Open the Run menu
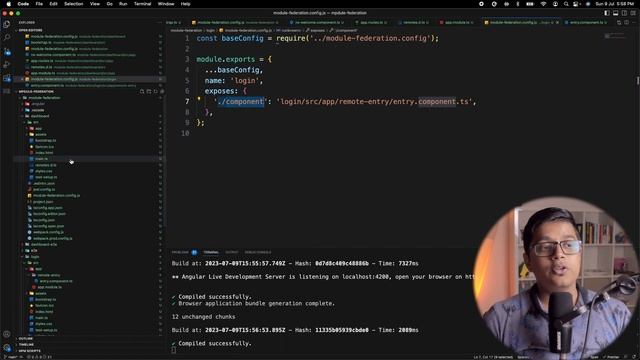Screen dimensions: 640x360 tap(123, 4)
